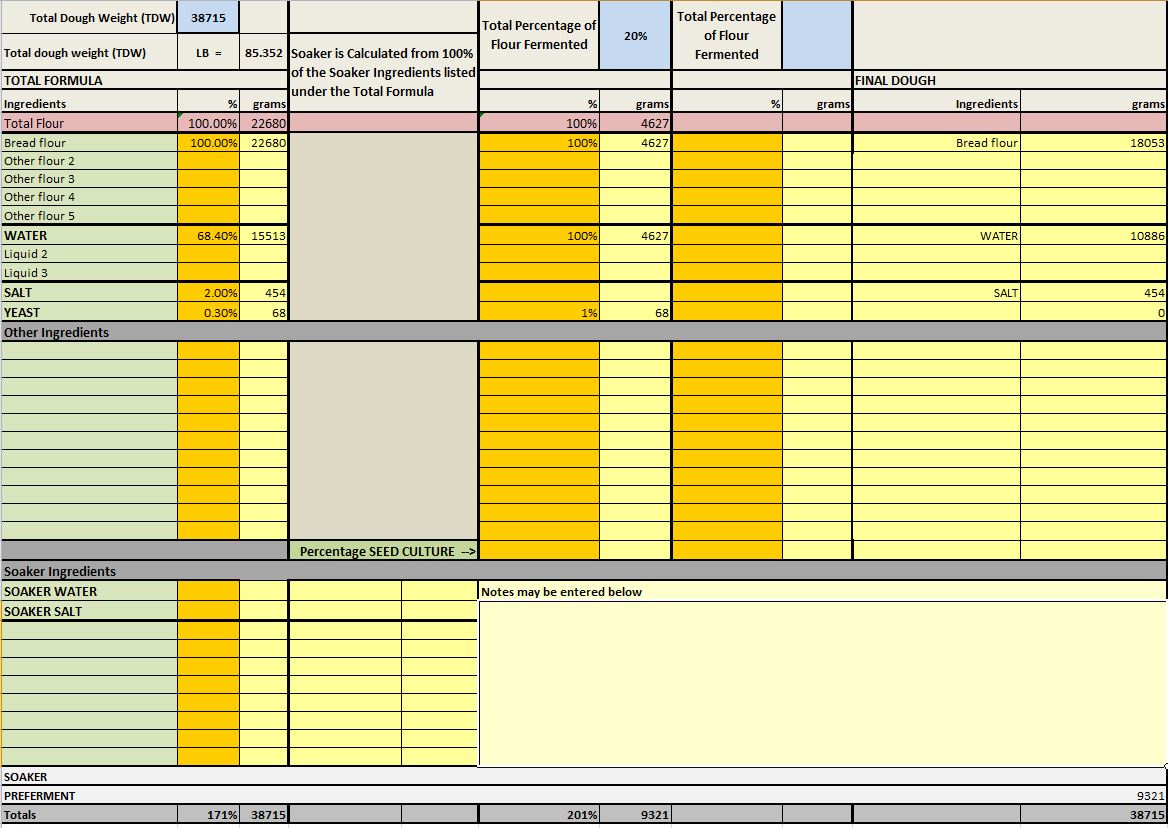Click the Other flour 2 label cell
1168x828 pixels.
tap(89, 161)
